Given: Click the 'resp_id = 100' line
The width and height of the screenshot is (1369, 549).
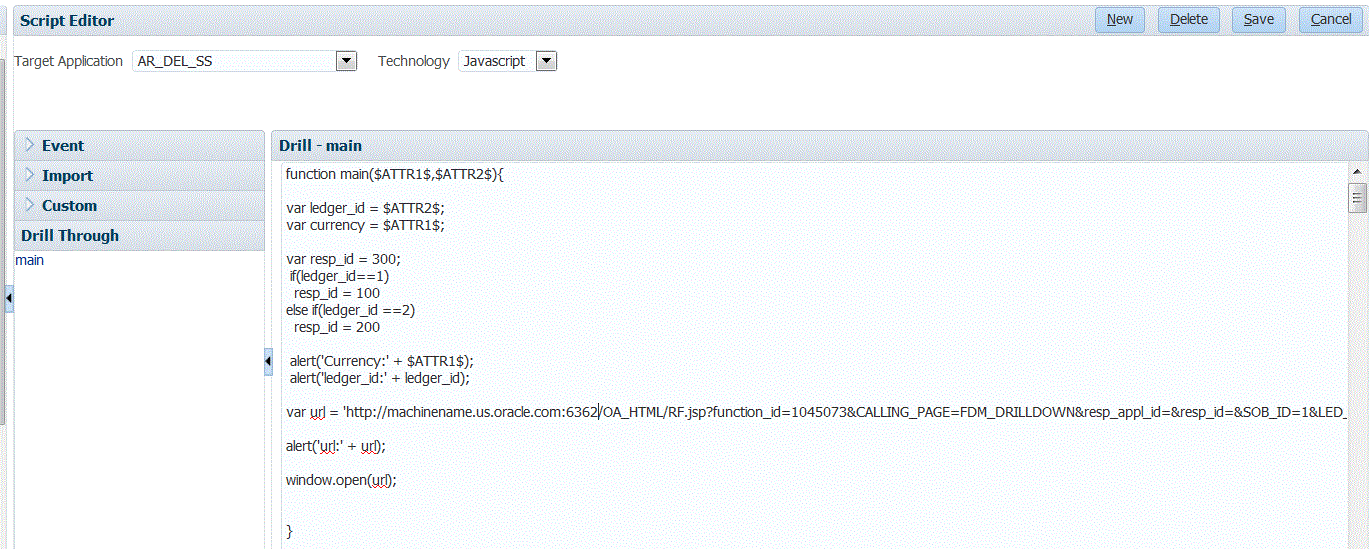Looking at the screenshot, I should pyautogui.click(x=336, y=293).
